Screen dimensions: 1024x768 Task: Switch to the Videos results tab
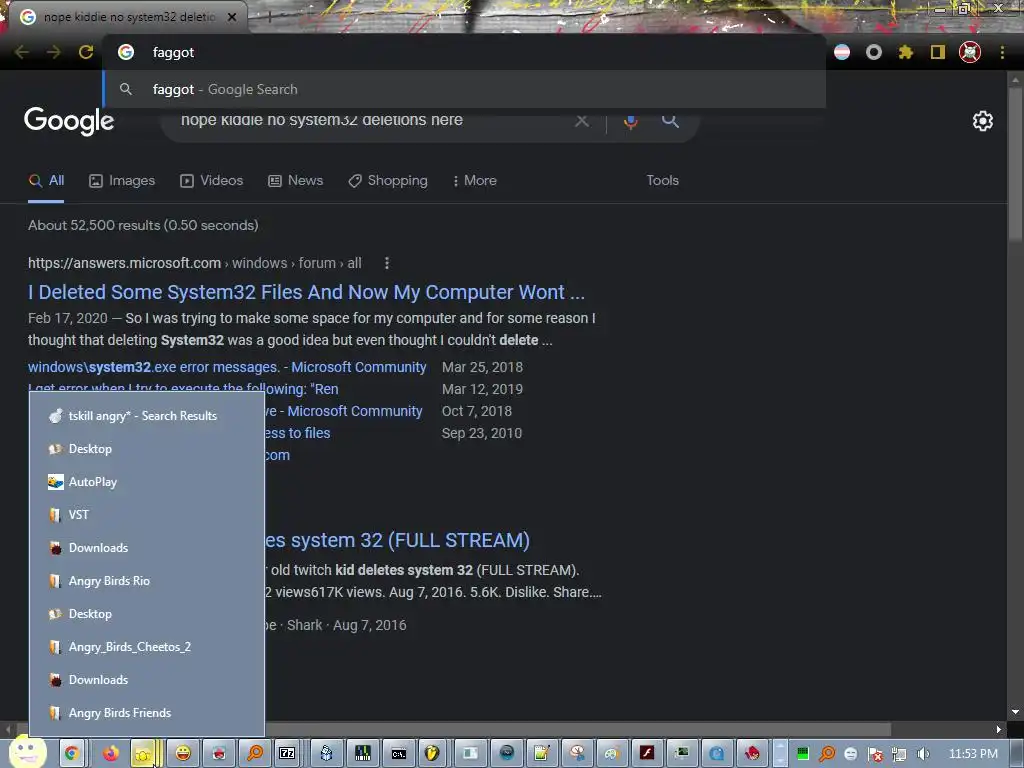212,180
